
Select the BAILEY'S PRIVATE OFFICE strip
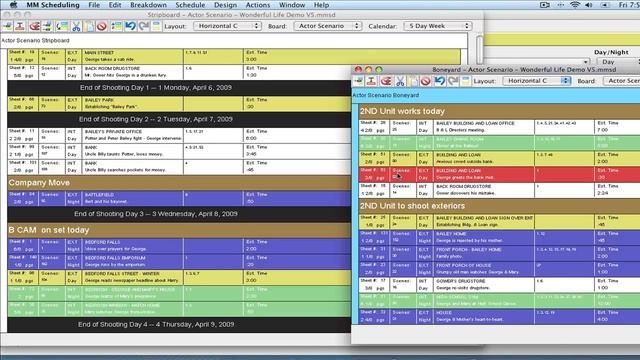179,135
